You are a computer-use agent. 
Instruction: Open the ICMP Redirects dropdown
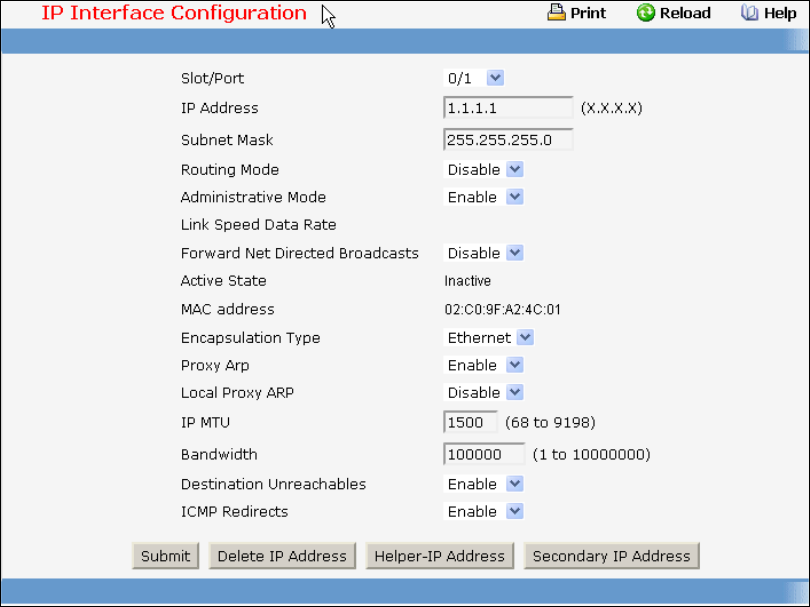pos(484,511)
